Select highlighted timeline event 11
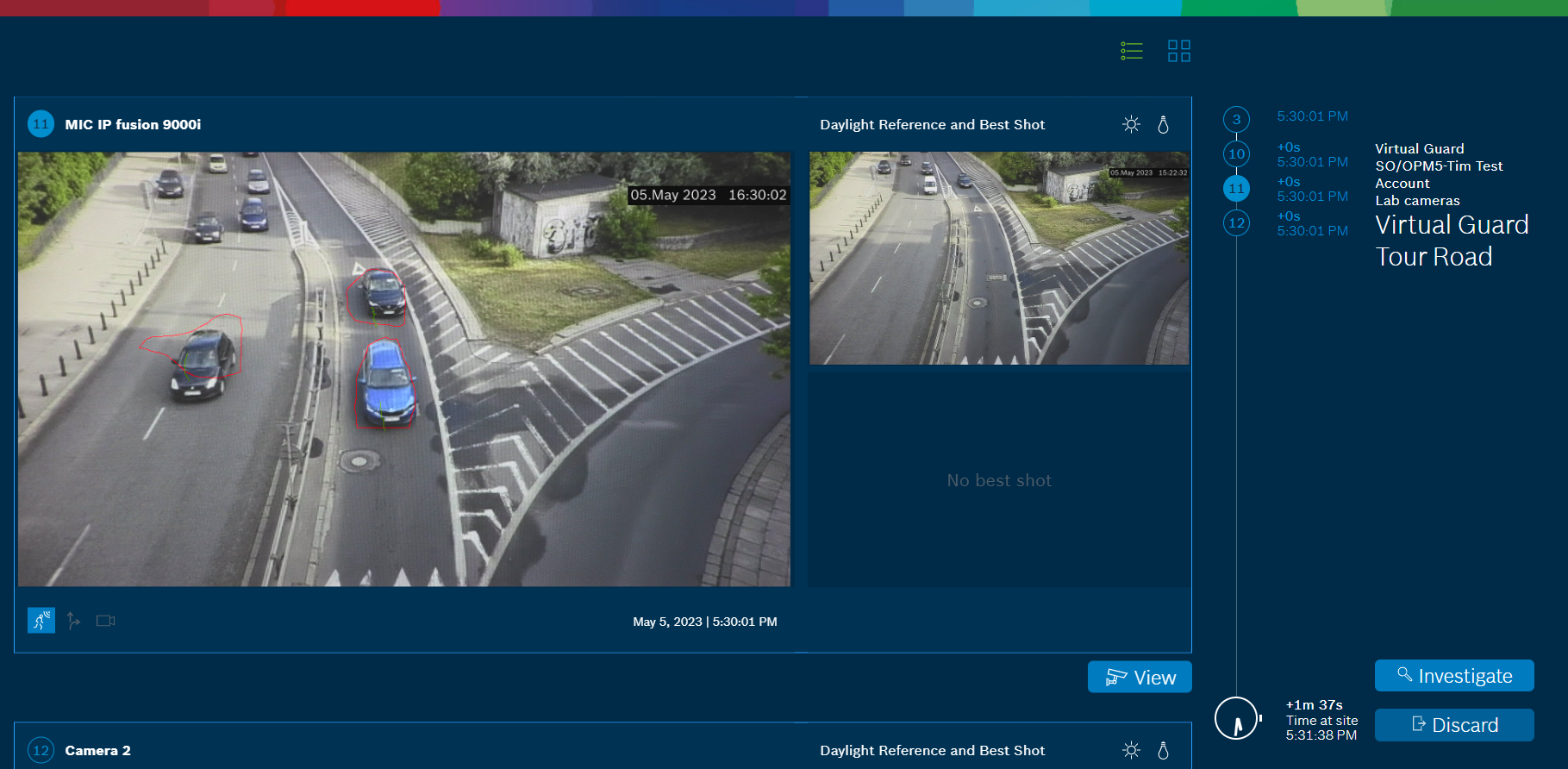 [1236, 189]
